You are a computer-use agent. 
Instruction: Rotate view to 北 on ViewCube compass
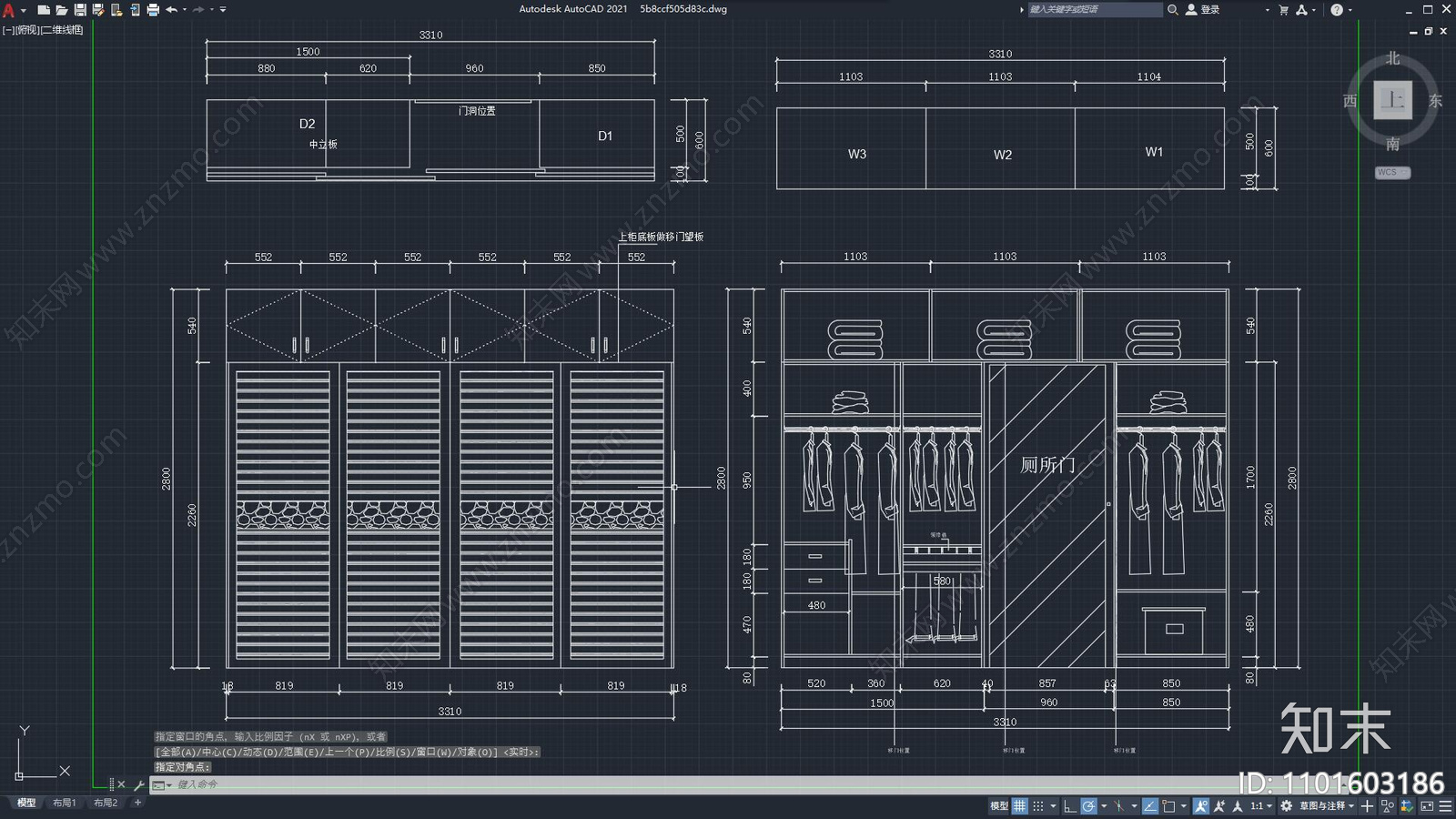[x=1392, y=58]
